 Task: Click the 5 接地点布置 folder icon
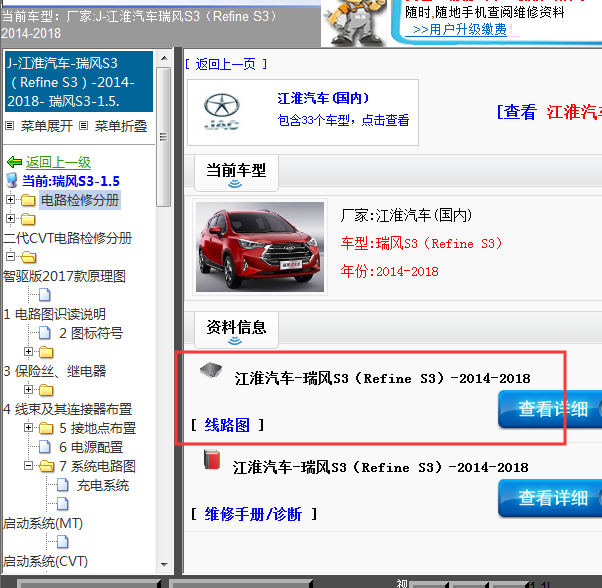click(x=46, y=428)
